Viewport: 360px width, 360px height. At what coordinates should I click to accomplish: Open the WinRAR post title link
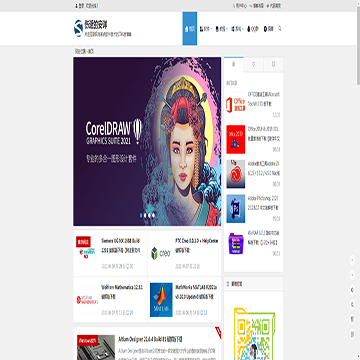coord(264,237)
